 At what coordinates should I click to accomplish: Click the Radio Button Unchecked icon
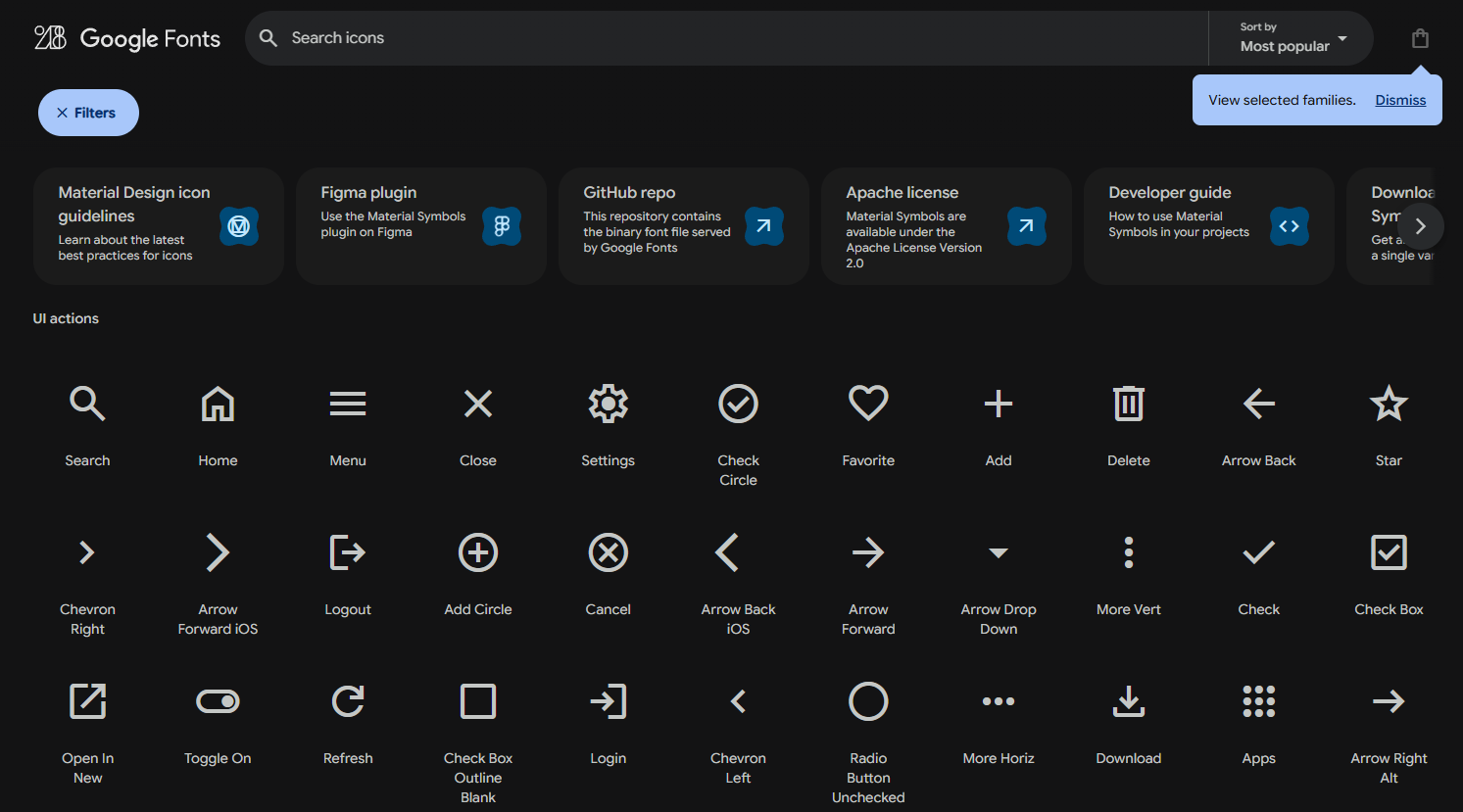tap(867, 701)
